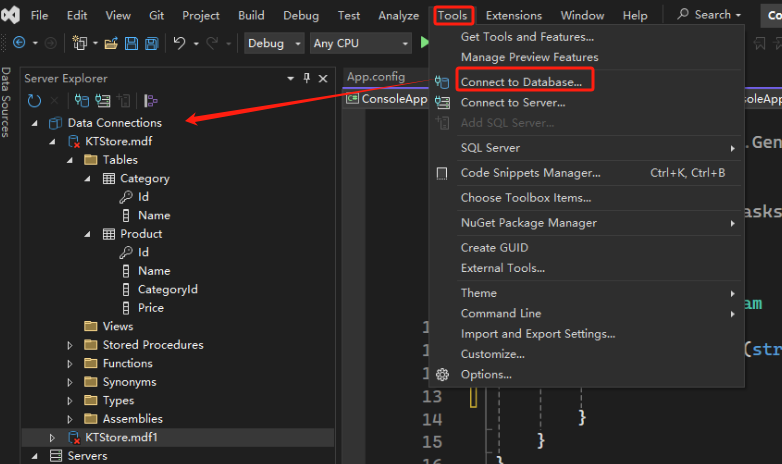
Task: Refresh the Server Explorer tree
Action: click(34, 101)
